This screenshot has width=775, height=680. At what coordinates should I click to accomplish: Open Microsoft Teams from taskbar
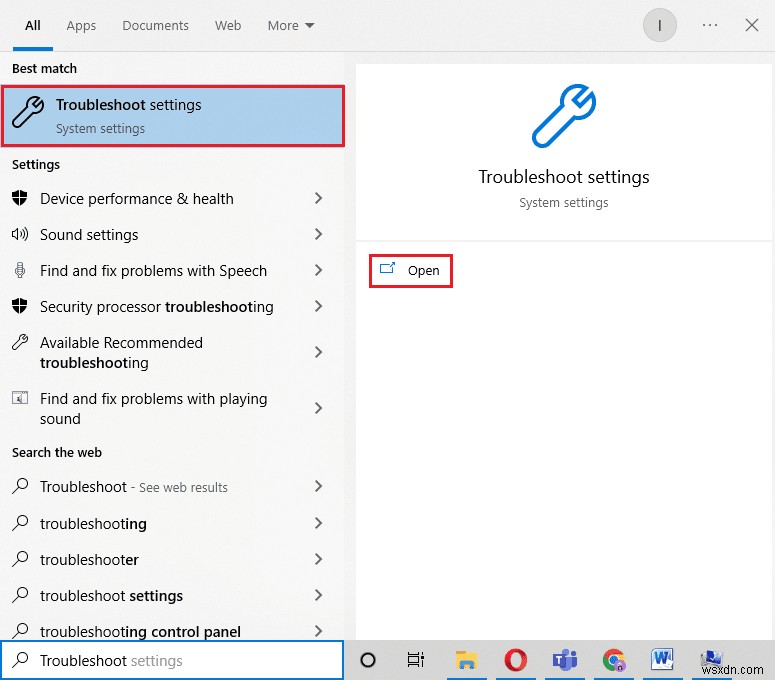(x=564, y=660)
